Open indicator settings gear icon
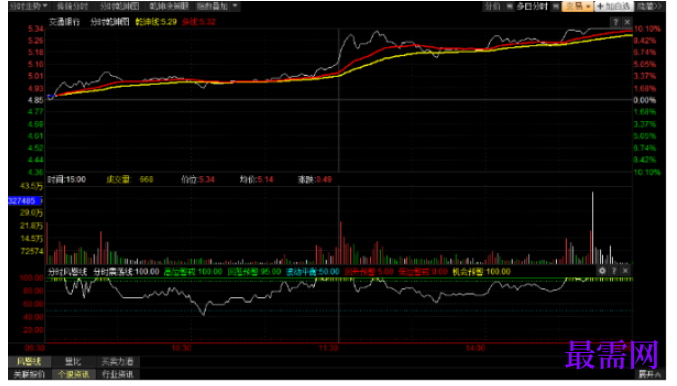This screenshot has width=677, height=386. pos(602,271)
